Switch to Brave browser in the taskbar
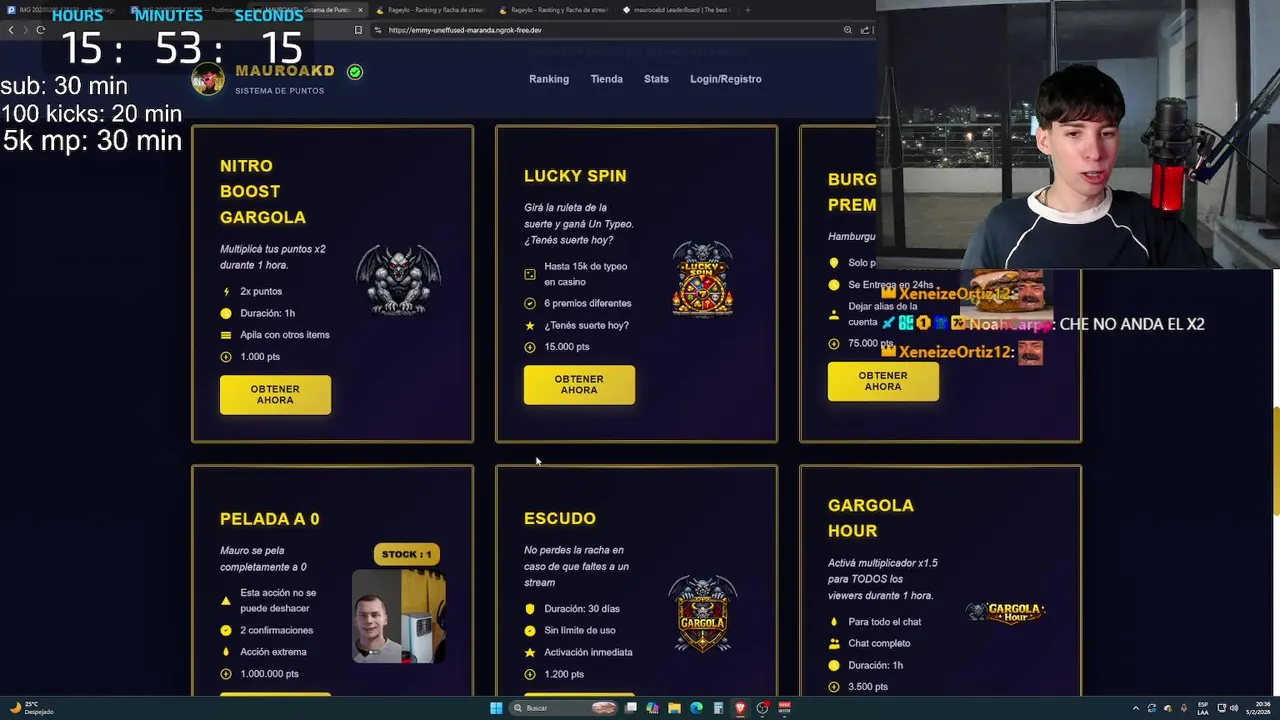This screenshot has width=1280, height=720. point(740,708)
